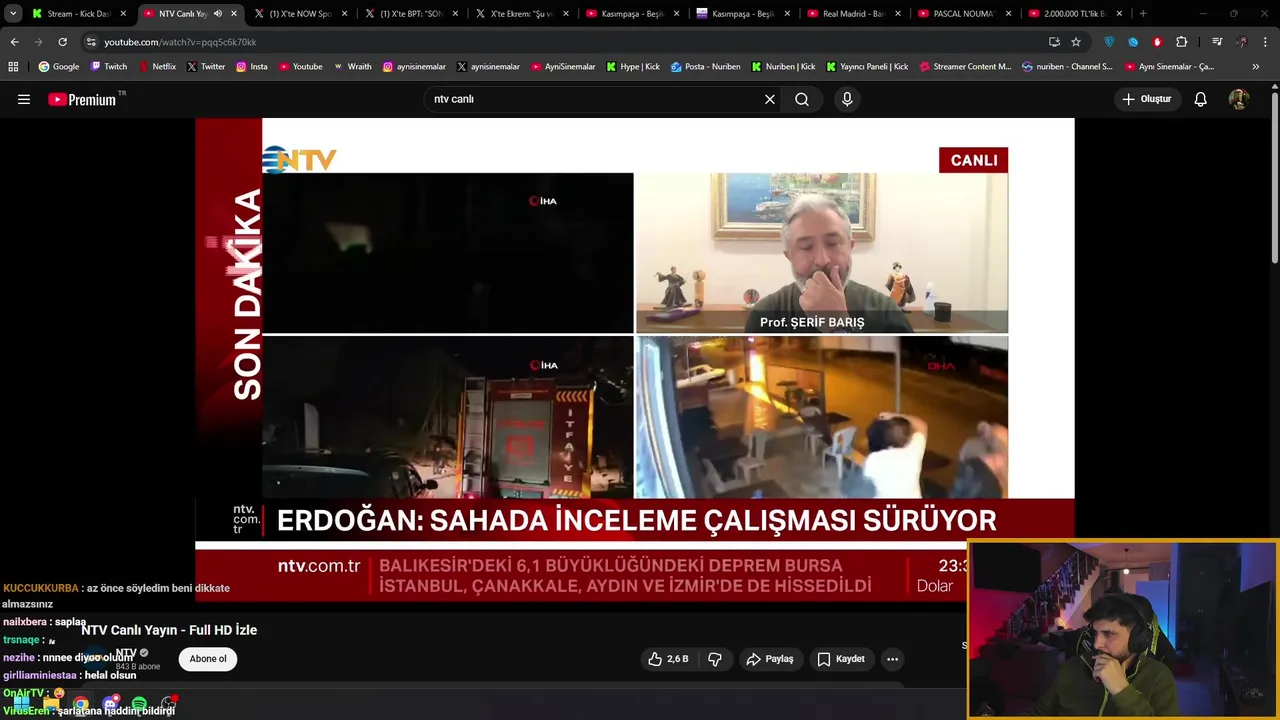Switch to the X'te Ekrem tab
Viewport: 1280px width, 720px height.
(521, 13)
